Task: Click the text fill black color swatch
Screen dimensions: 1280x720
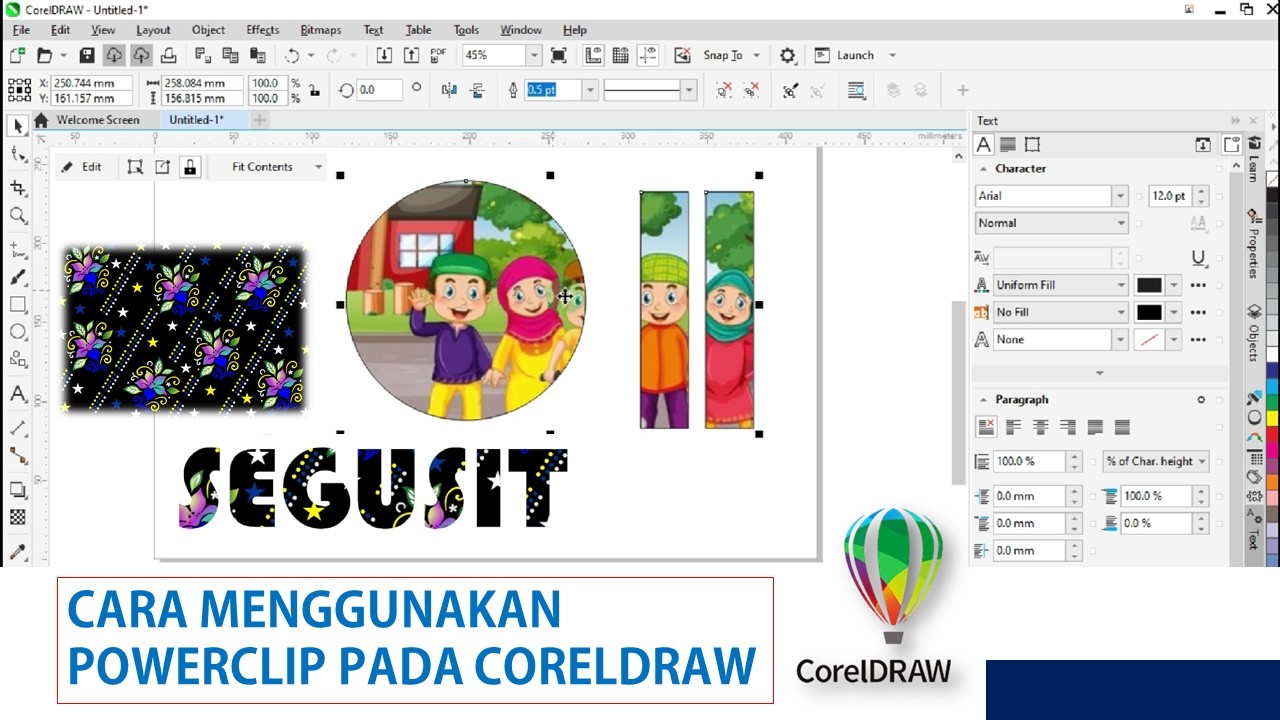Action: [x=1149, y=285]
